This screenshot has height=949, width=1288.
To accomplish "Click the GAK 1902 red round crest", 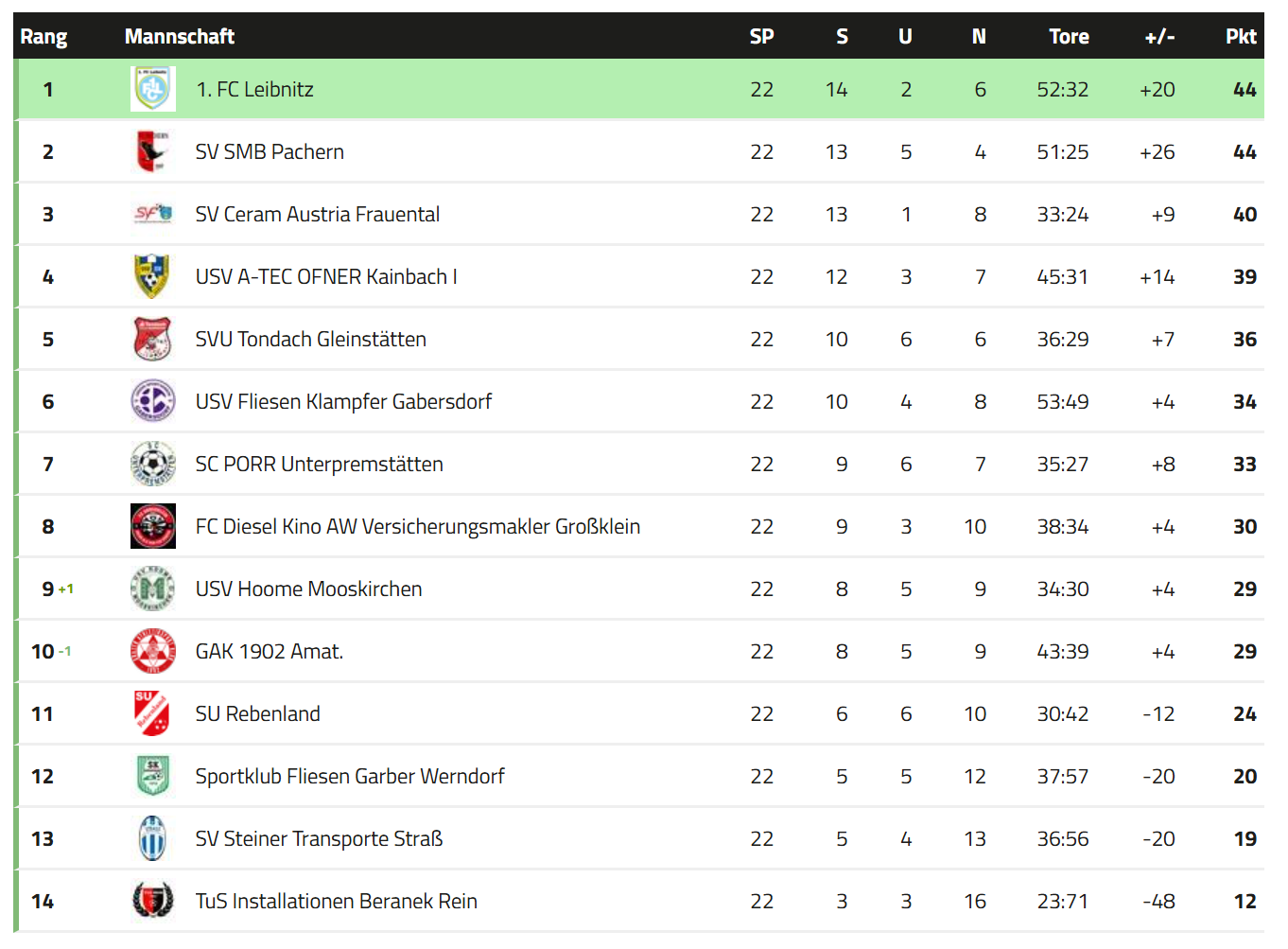I will tap(153, 651).
